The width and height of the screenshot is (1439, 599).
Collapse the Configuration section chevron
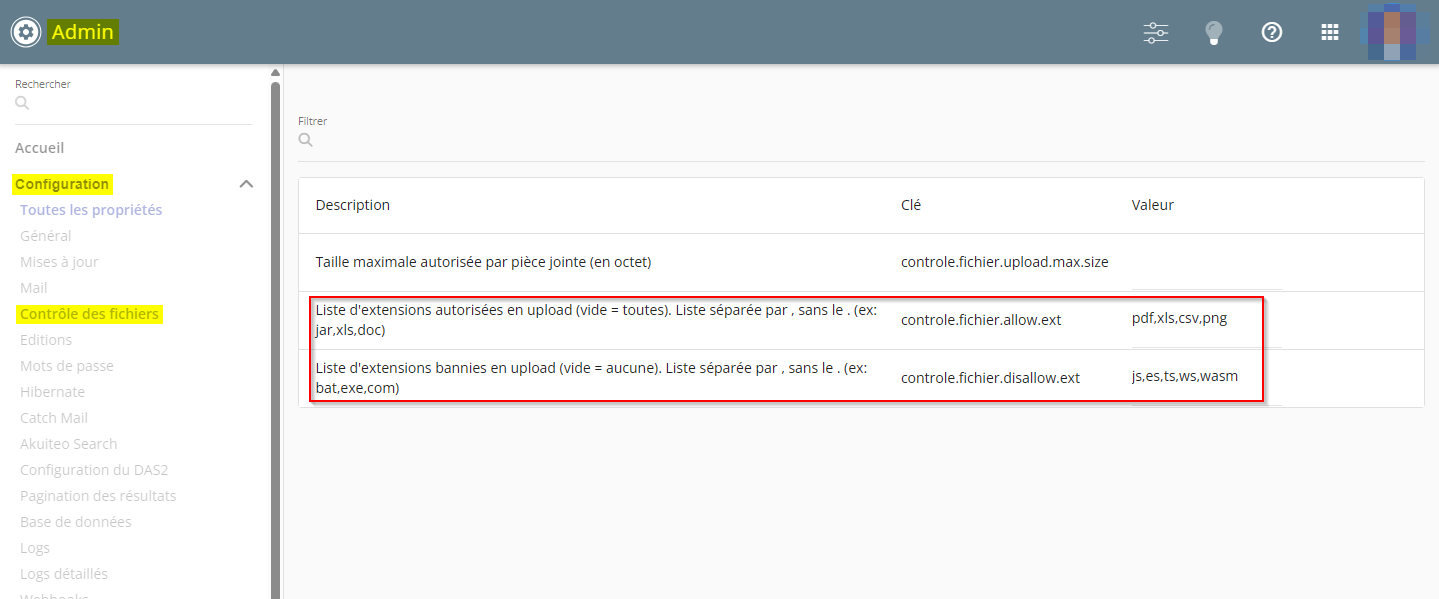[x=246, y=184]
